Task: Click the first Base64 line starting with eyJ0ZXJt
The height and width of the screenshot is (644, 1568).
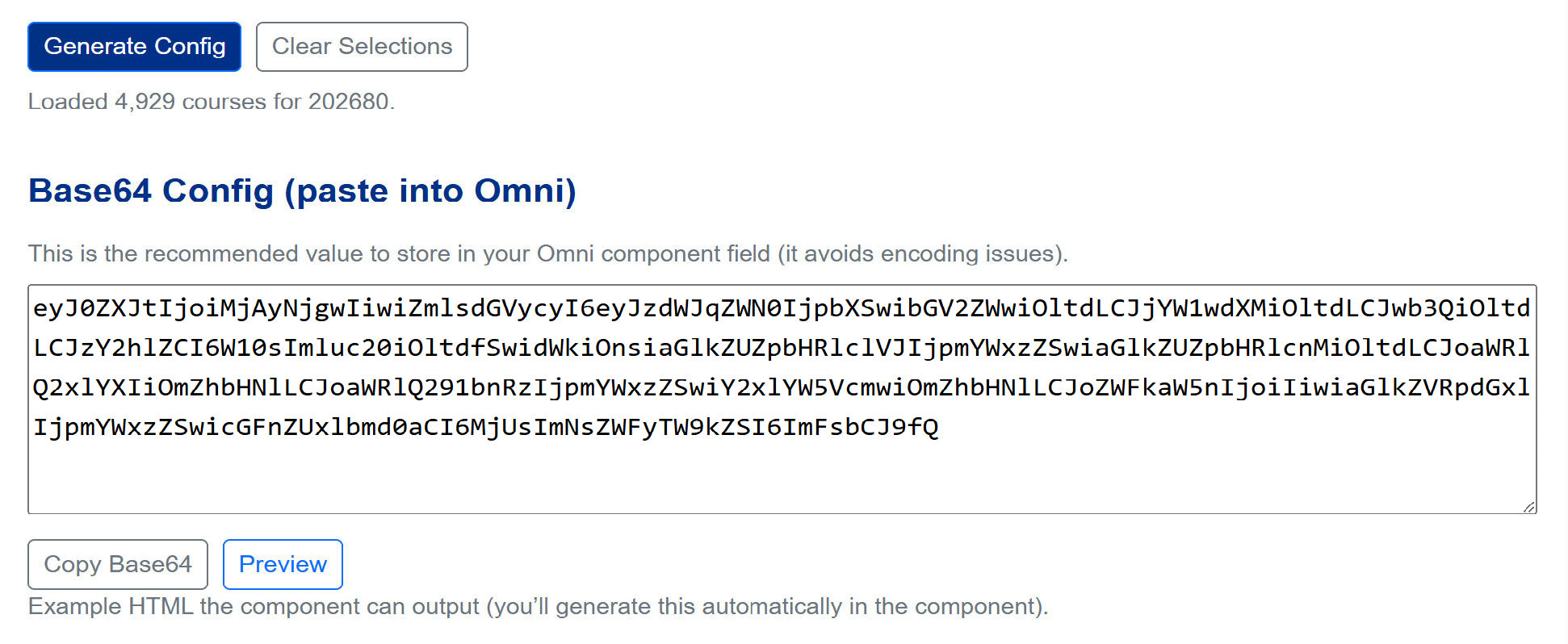Action: click(781, 308)
